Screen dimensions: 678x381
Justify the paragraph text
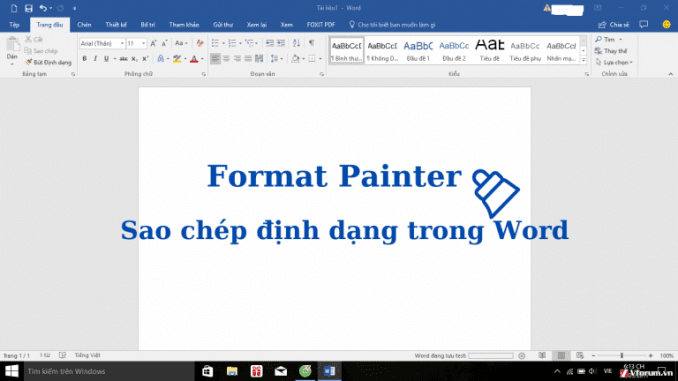[x=248, y=58]
